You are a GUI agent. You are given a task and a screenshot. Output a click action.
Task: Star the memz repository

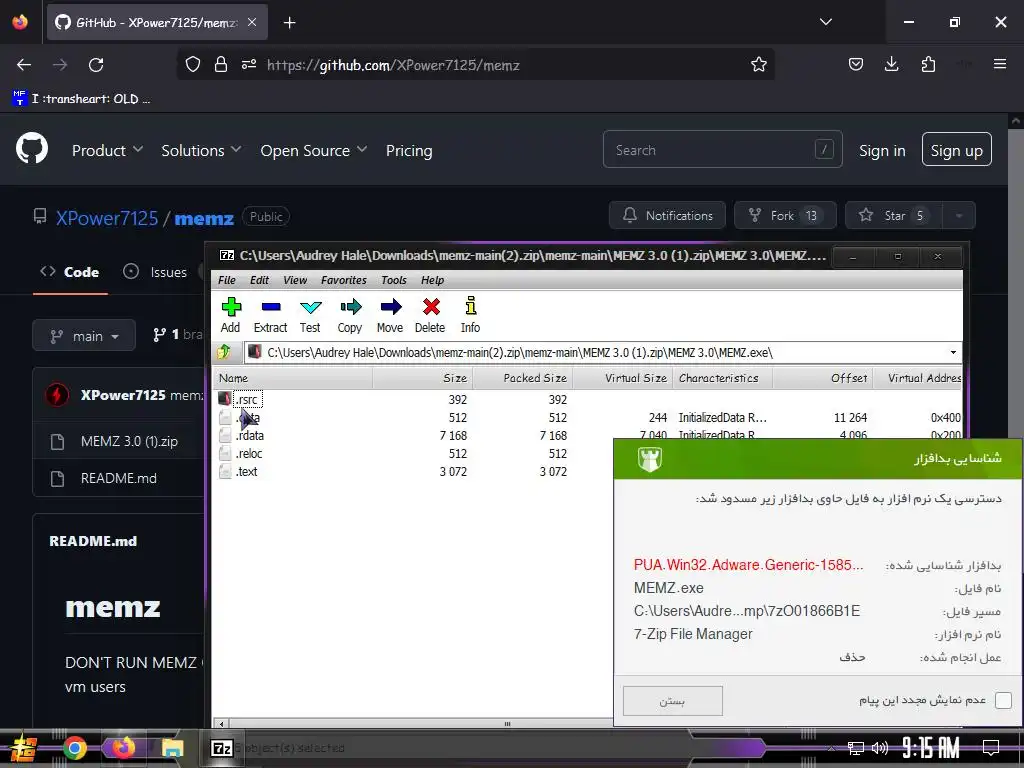click(x=894, y=216)
